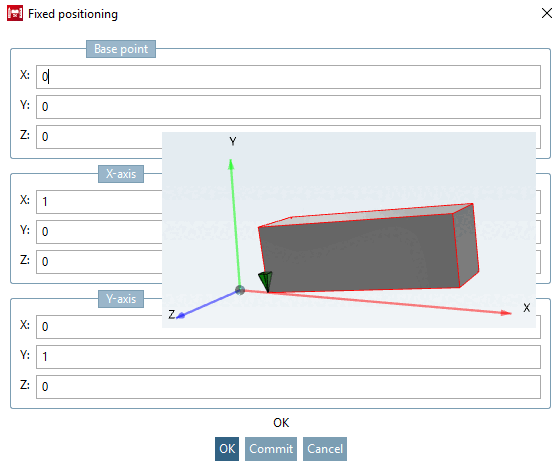Click the Y-axis group label

tap(121, 299)
